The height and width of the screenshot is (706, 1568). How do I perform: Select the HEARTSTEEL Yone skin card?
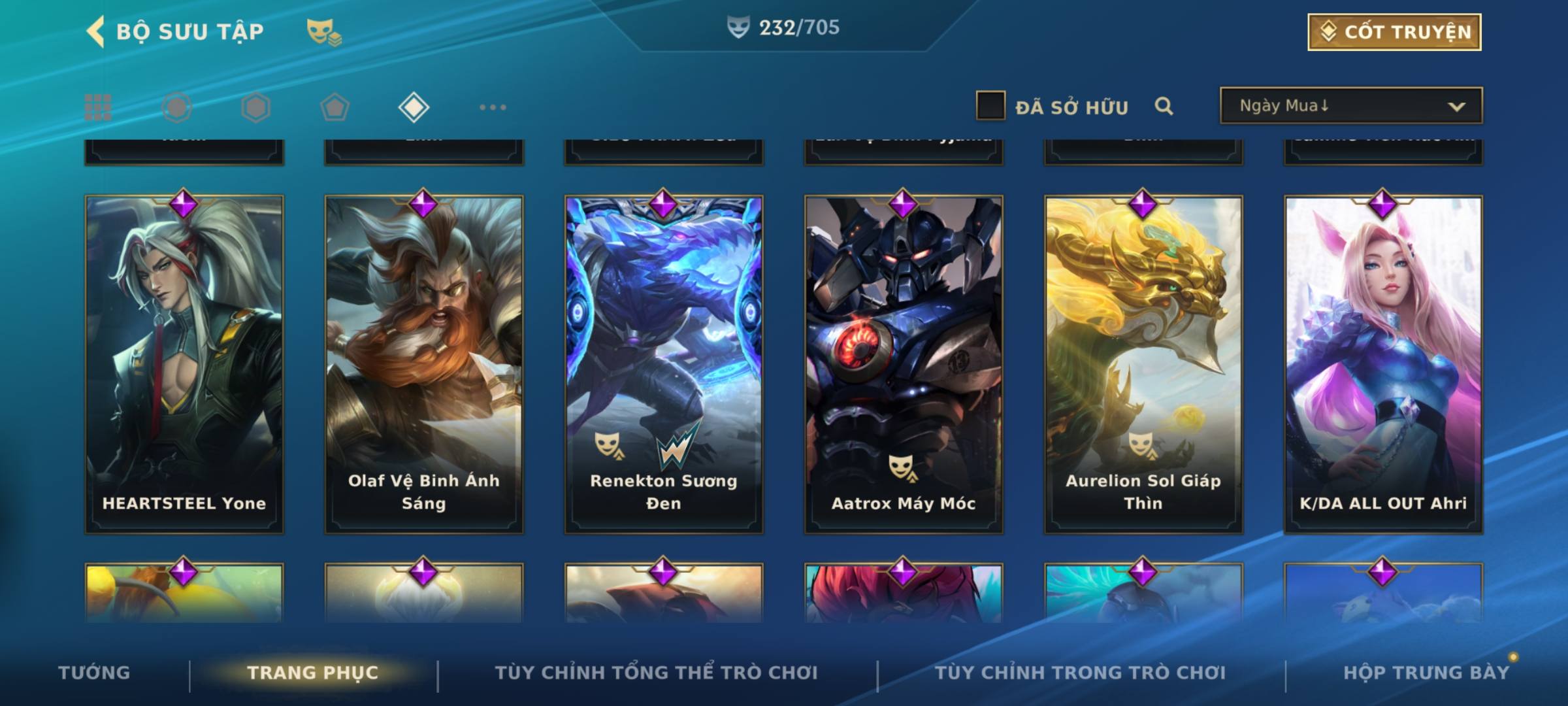(184, 364)
